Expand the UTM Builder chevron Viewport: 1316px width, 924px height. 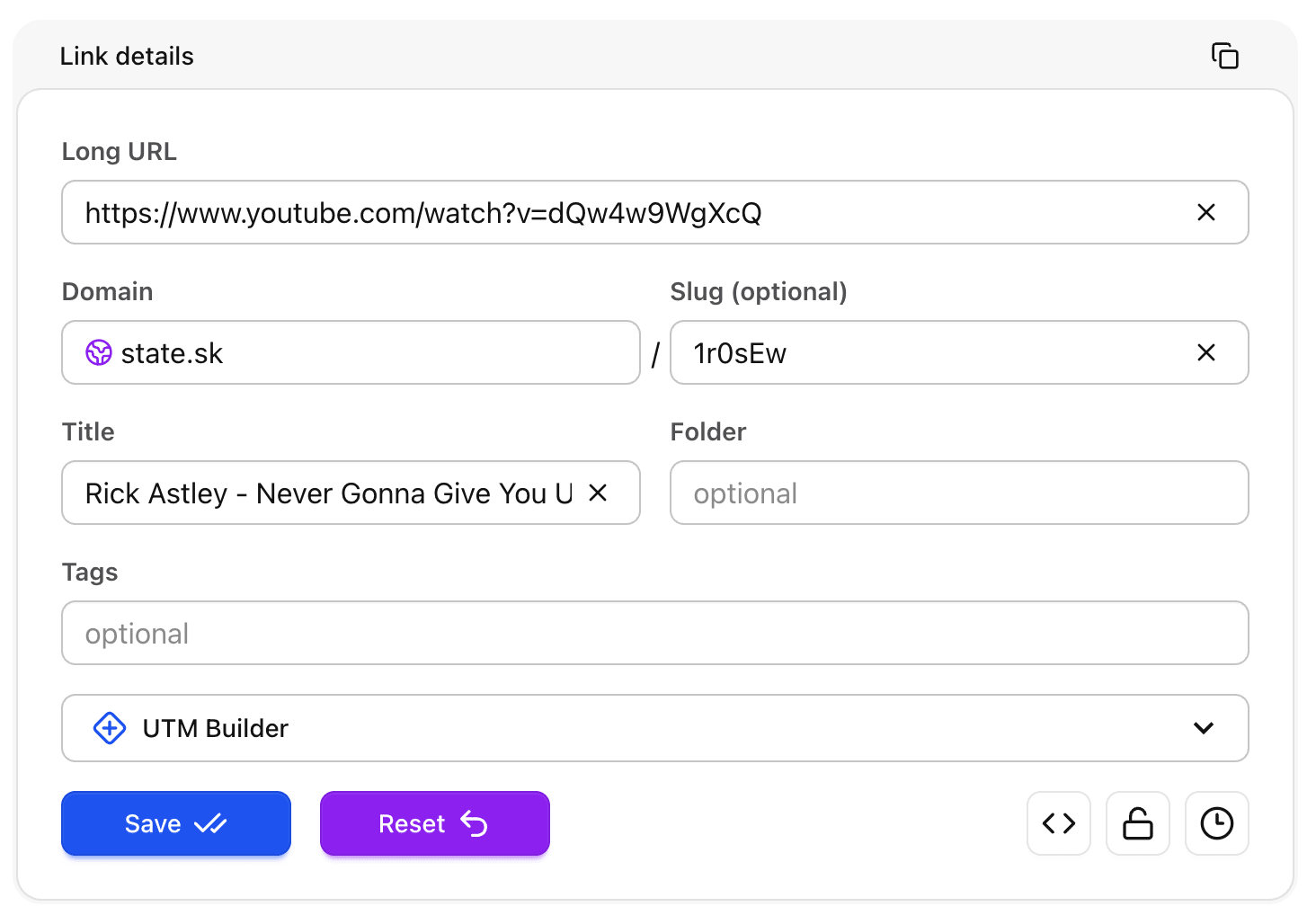[1204, 728]
